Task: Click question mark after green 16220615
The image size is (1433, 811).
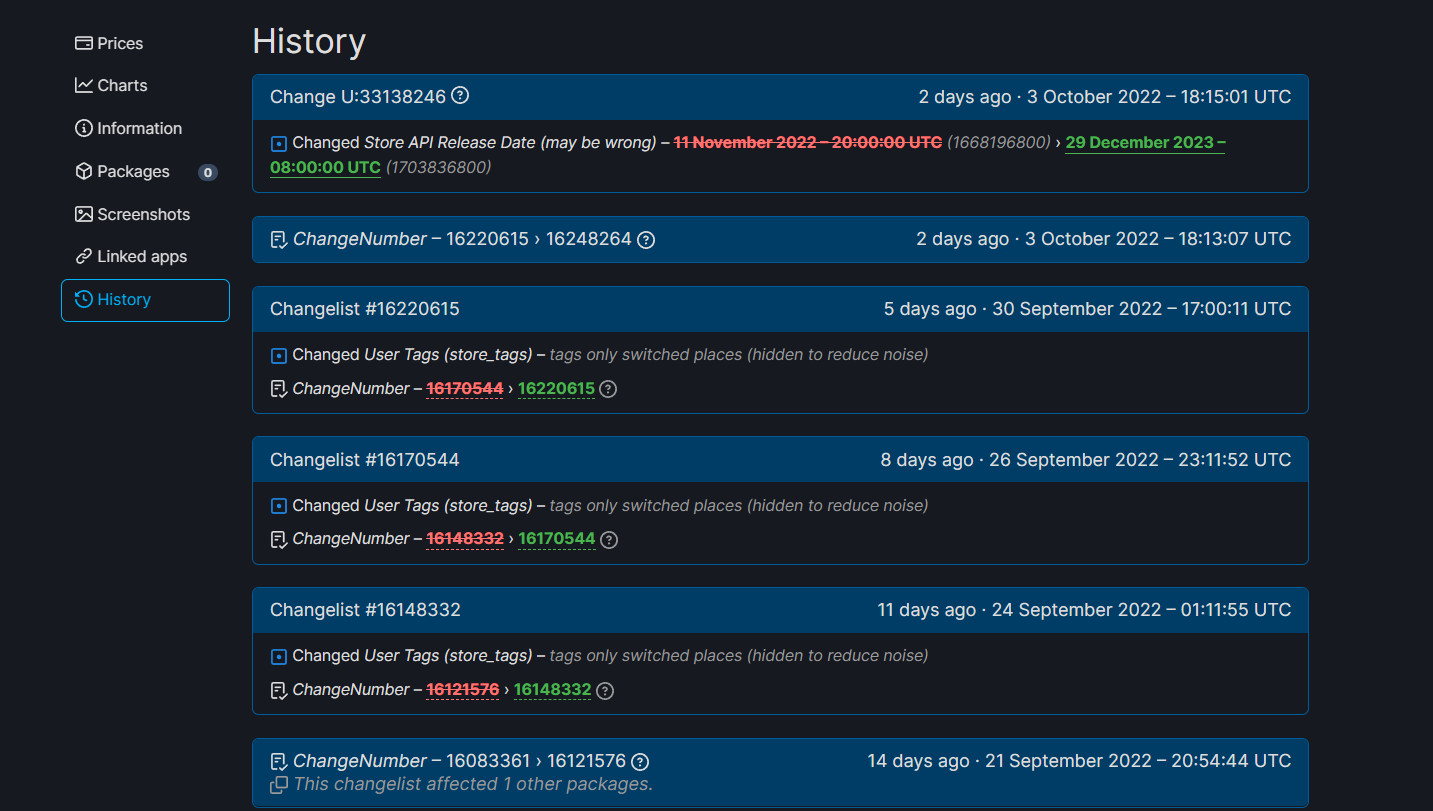Action: click(608, 389)
